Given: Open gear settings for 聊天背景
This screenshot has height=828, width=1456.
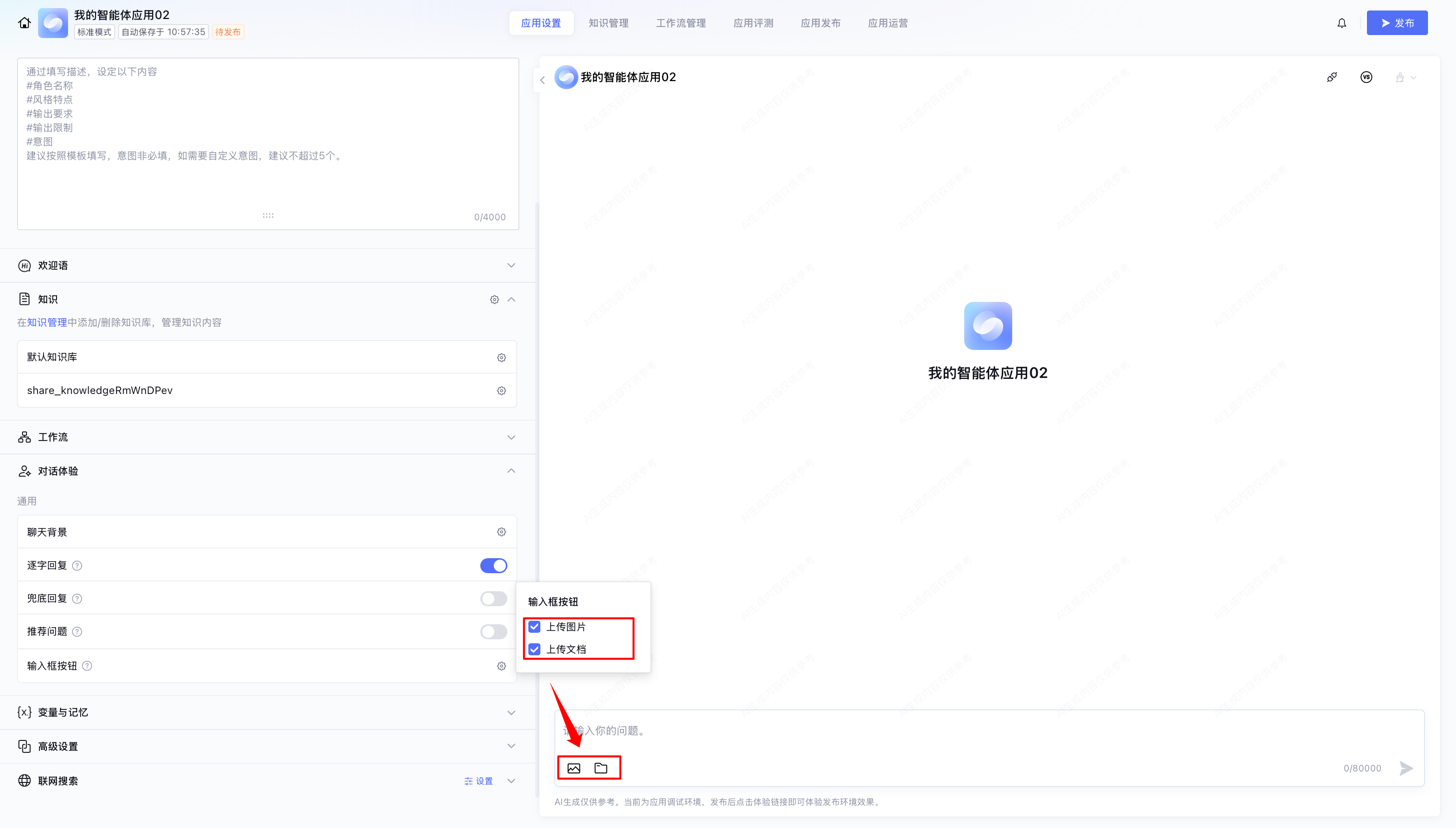Looking at the screenshot, I should [501, 532].
